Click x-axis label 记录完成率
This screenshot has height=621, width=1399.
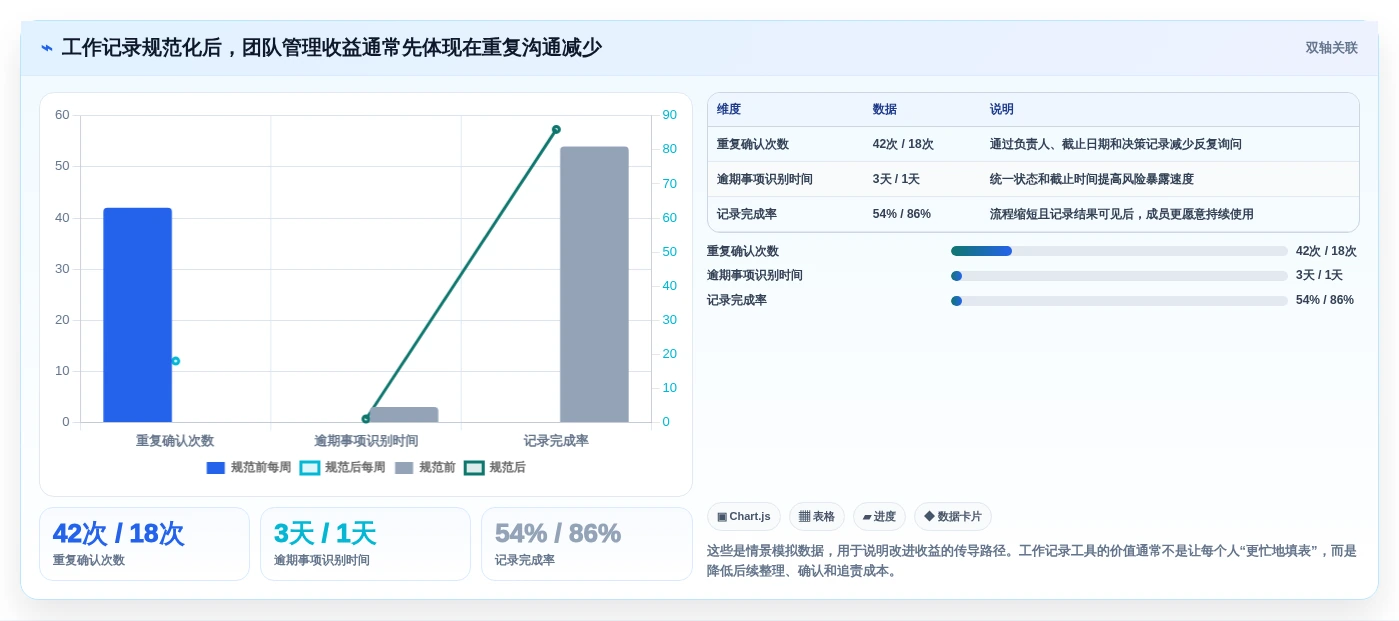(x=556, y=441)
